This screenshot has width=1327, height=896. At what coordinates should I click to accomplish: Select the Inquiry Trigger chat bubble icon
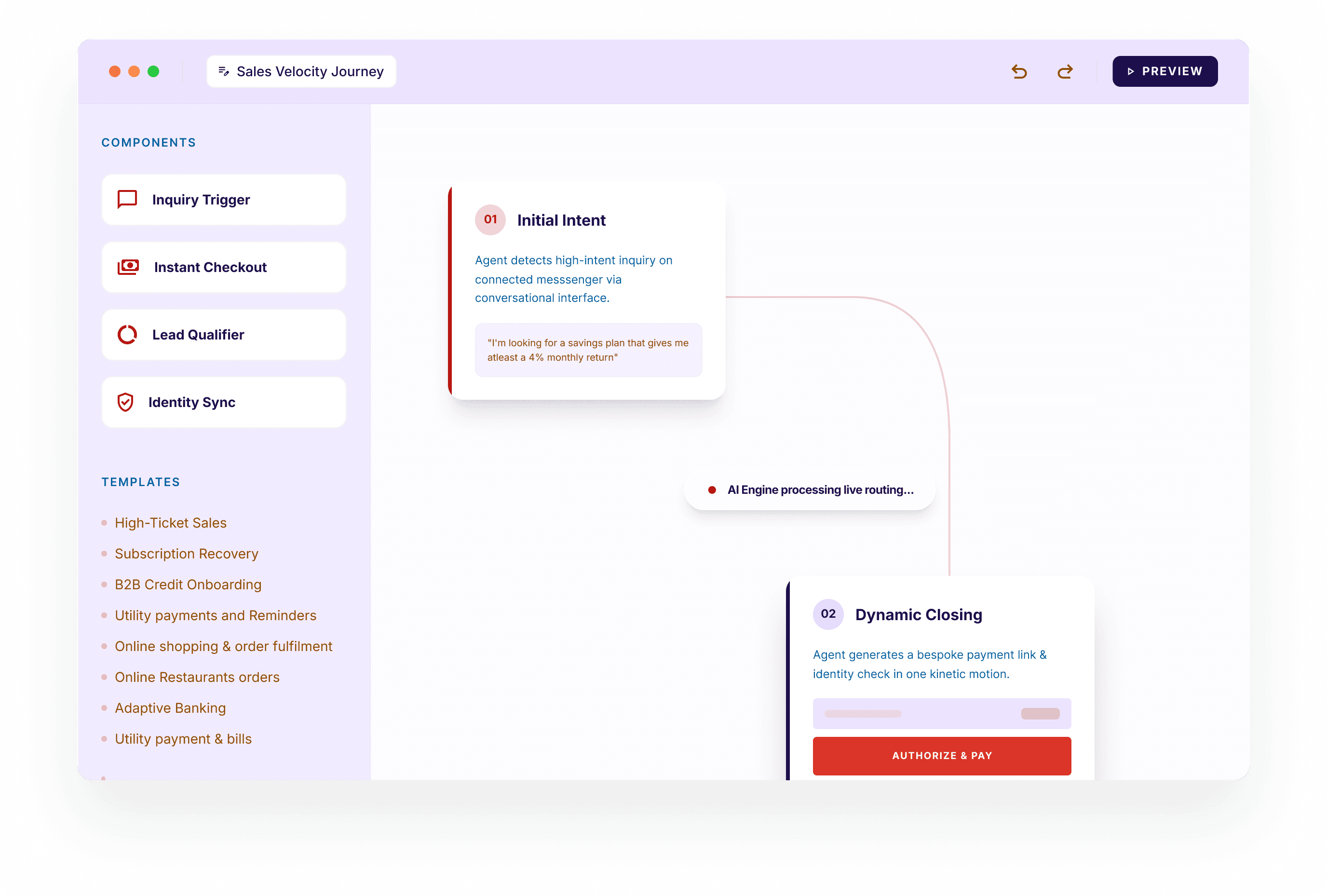(x=126, y=199)
